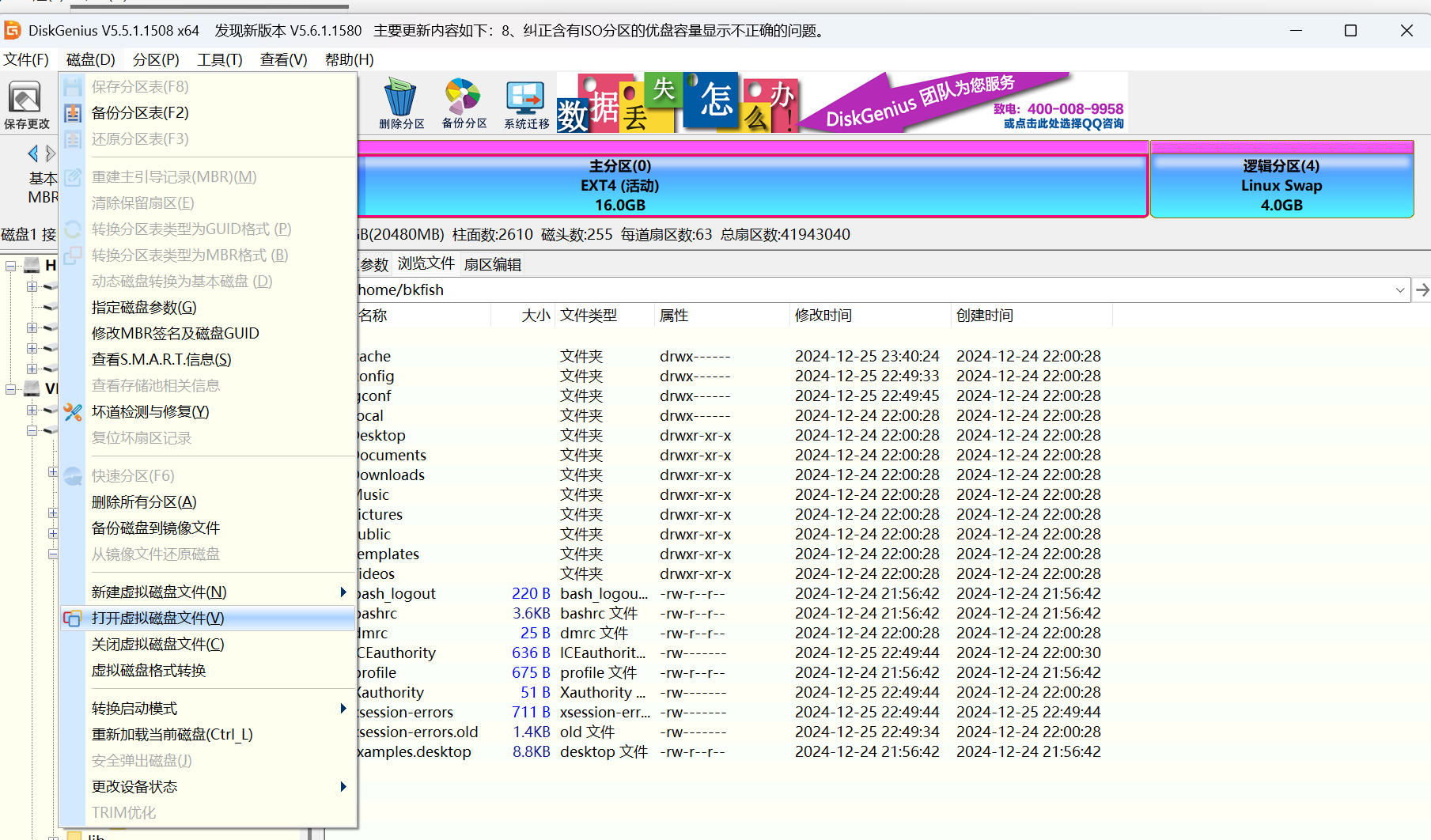Click modified time 2024-12-25 22:49:33
The image size is (1431, 840).
tap(867, 376)
